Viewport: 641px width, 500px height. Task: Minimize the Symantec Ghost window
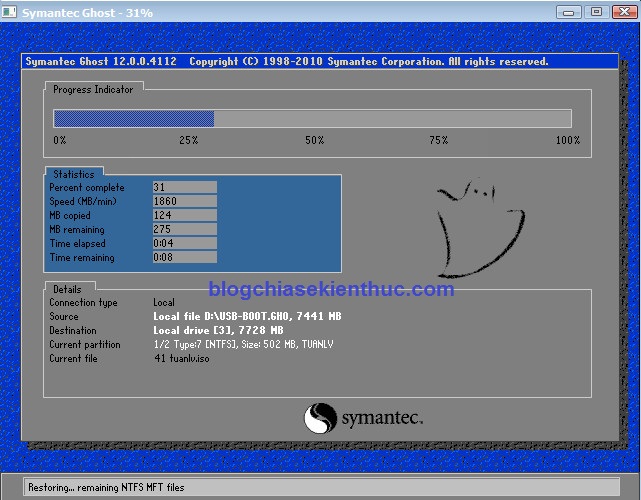tap(568, 12)
